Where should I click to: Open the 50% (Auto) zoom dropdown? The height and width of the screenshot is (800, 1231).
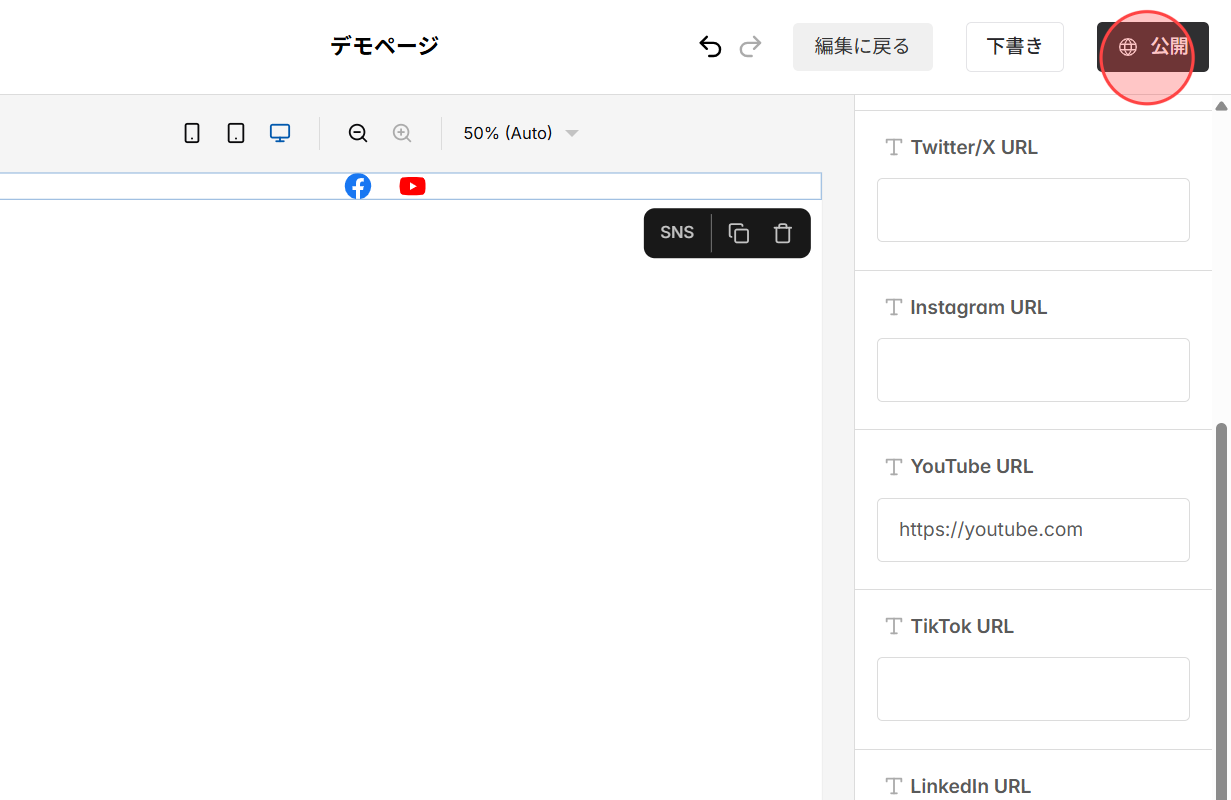[520, 132]
